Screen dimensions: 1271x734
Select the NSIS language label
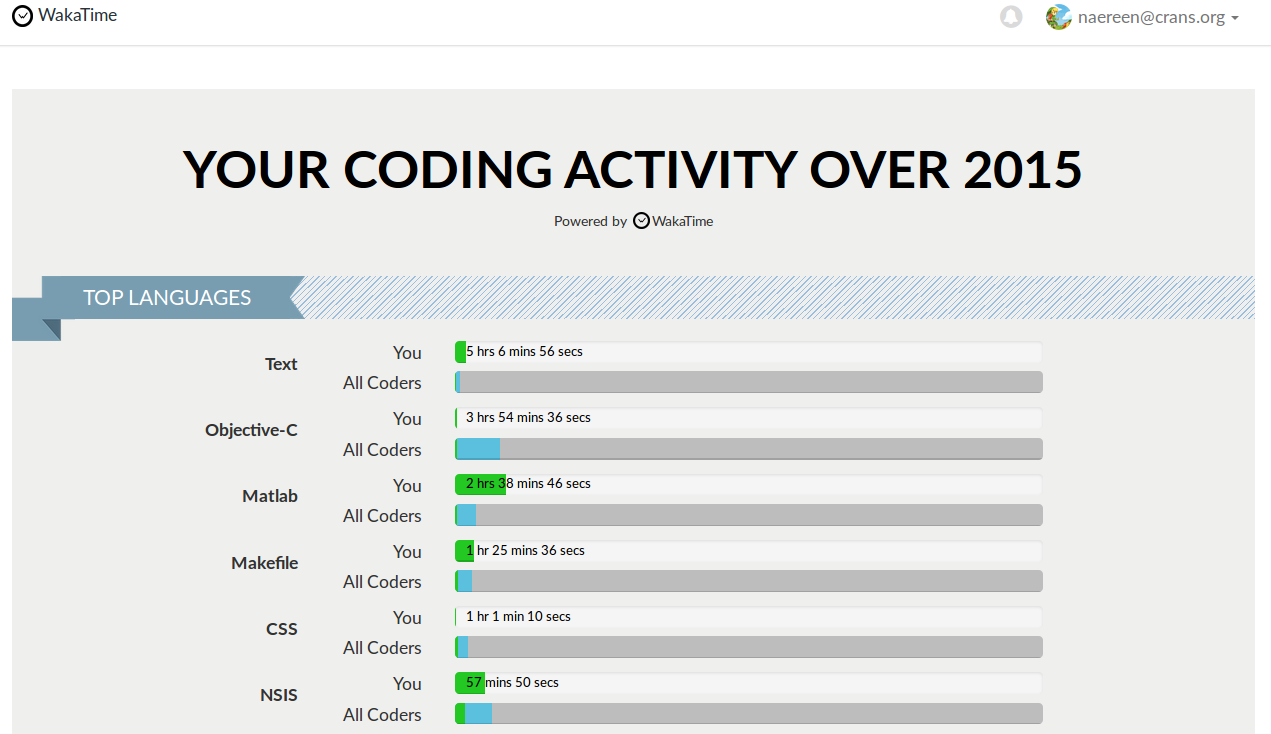[x=279, y=695]
